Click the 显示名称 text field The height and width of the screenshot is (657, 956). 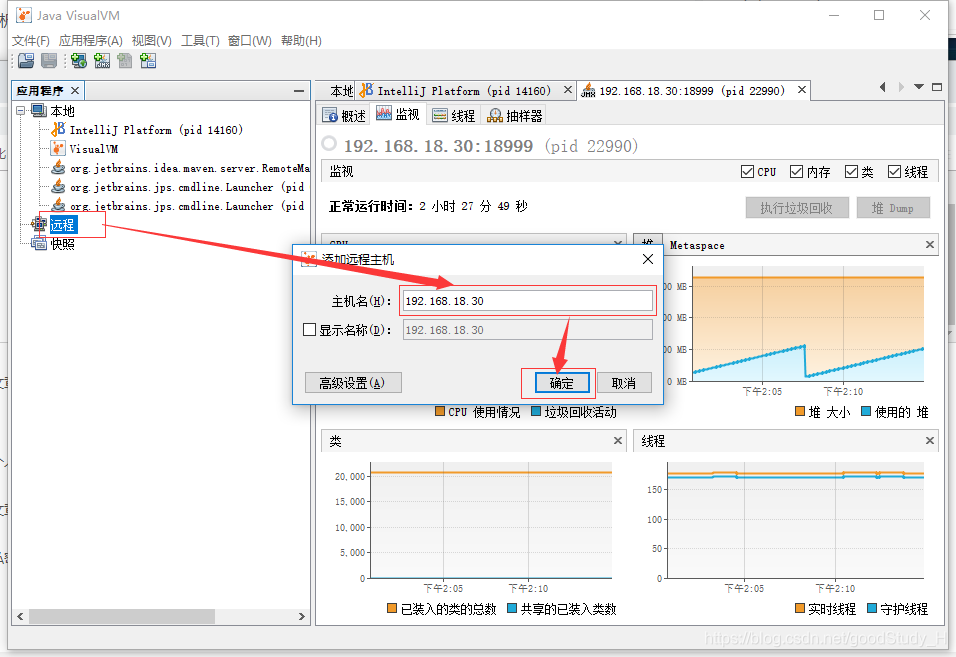[528, 330]
